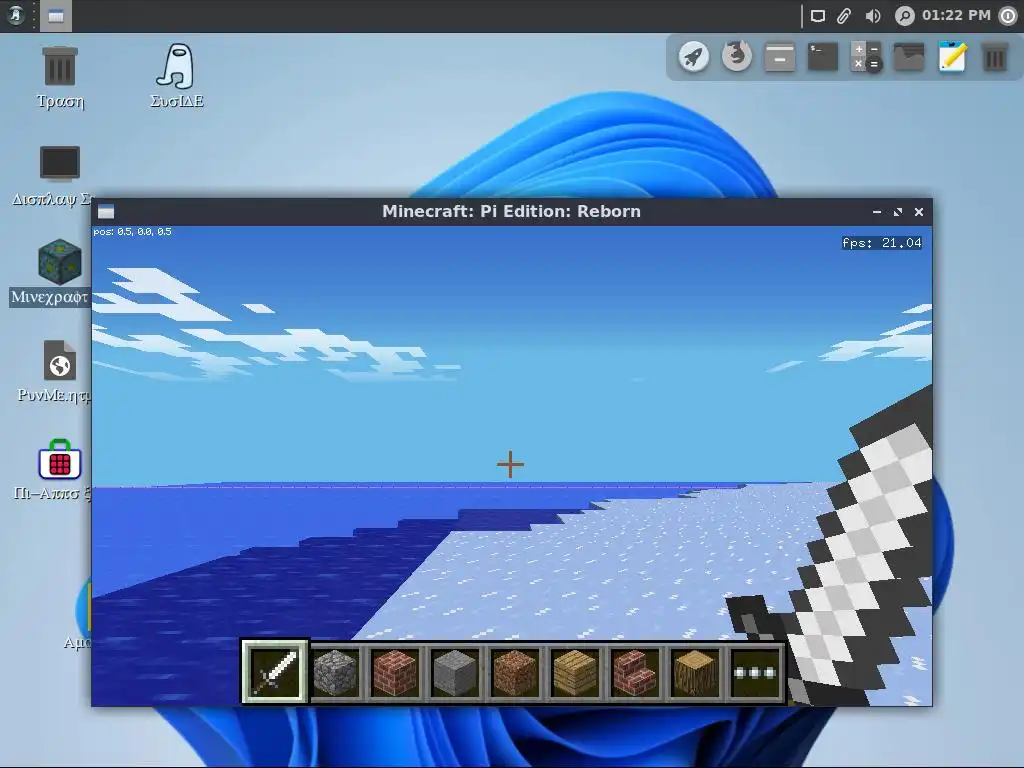Select the dirt block in hotbar
The height and width of the screenshot is (768, 1024).
tap(515, 673)
